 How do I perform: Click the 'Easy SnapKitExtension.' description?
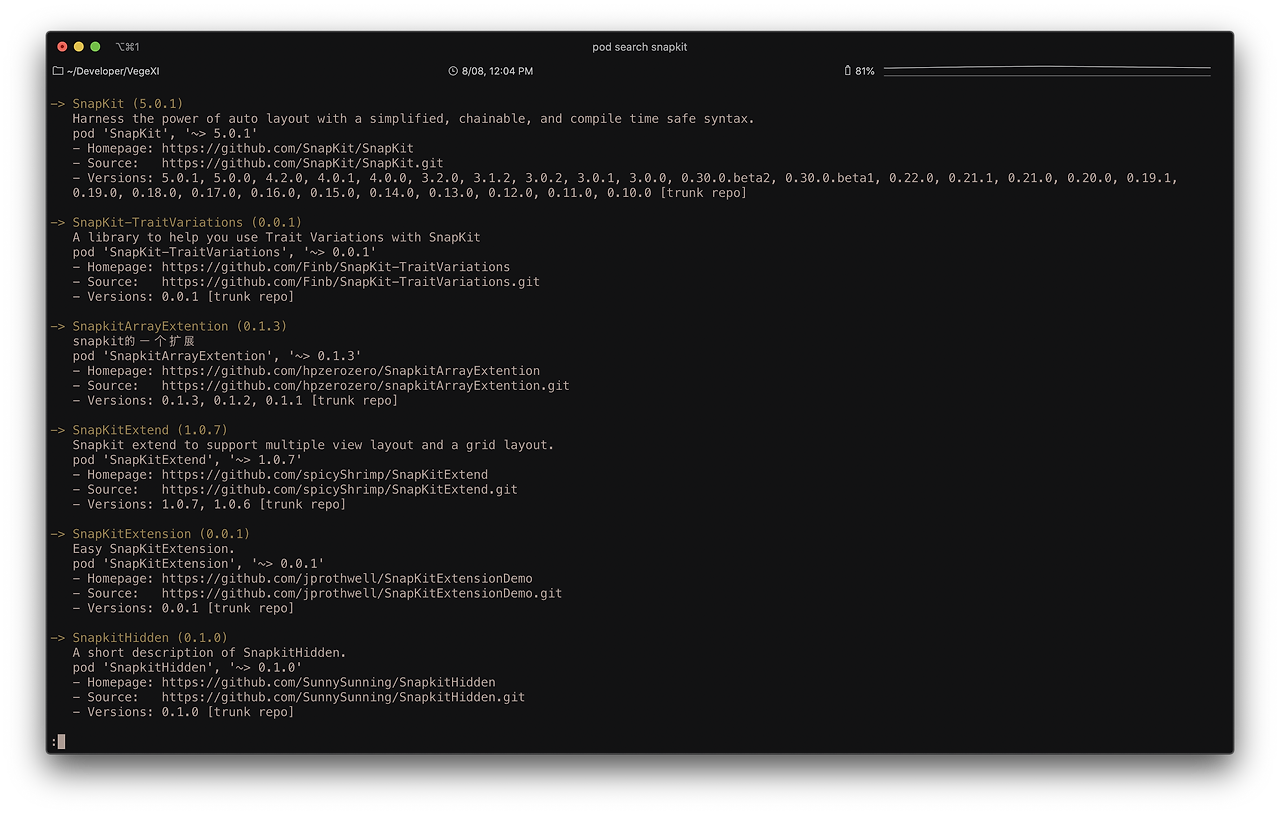(x=154, y=549)
